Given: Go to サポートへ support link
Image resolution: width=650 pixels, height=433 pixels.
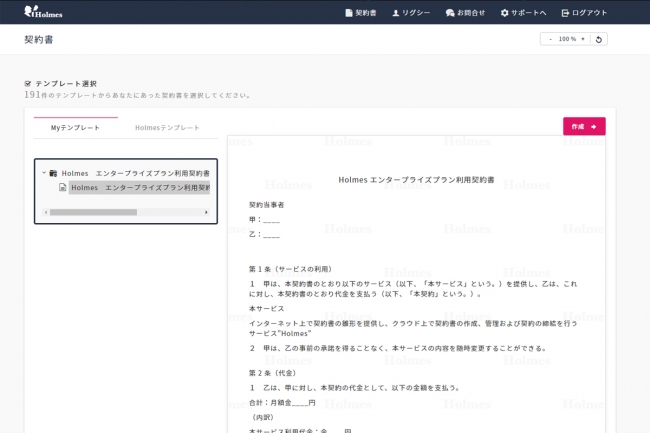Looking at the screenshot, I should pyautogui.click(x=523, y=13).
